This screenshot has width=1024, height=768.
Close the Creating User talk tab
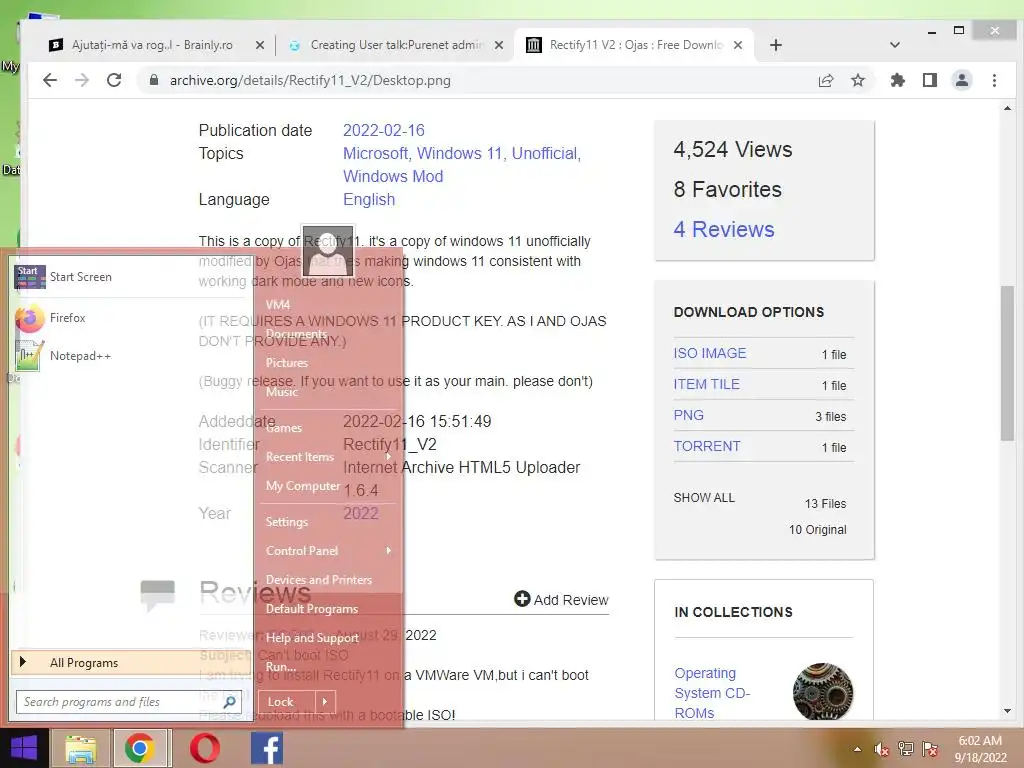click(x=499, y=45)
